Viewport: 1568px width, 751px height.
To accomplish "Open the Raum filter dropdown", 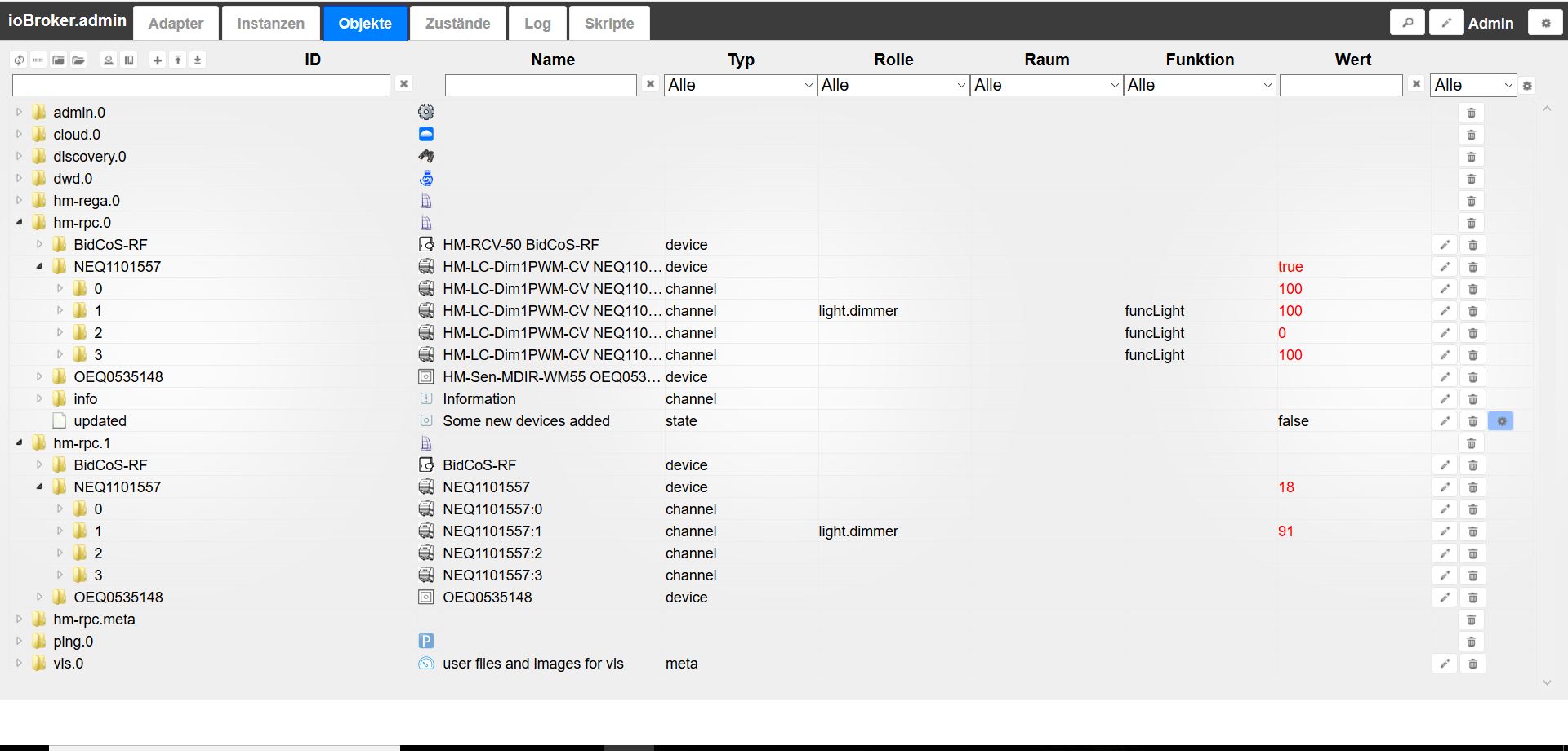I will [x=1046, y=85].
